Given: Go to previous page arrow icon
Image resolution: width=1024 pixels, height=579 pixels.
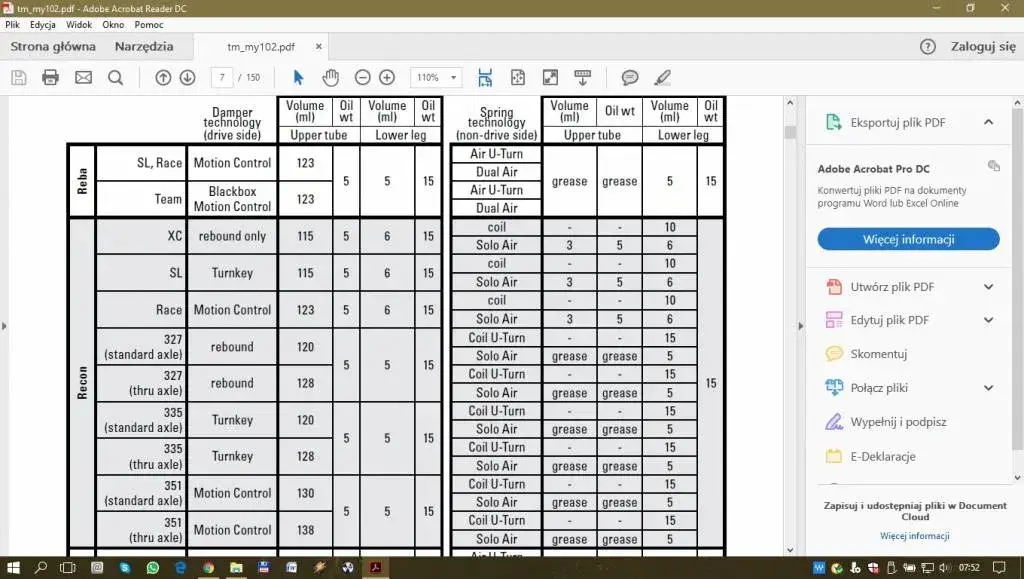Looking at the screenshot, I should click(163, 78).
